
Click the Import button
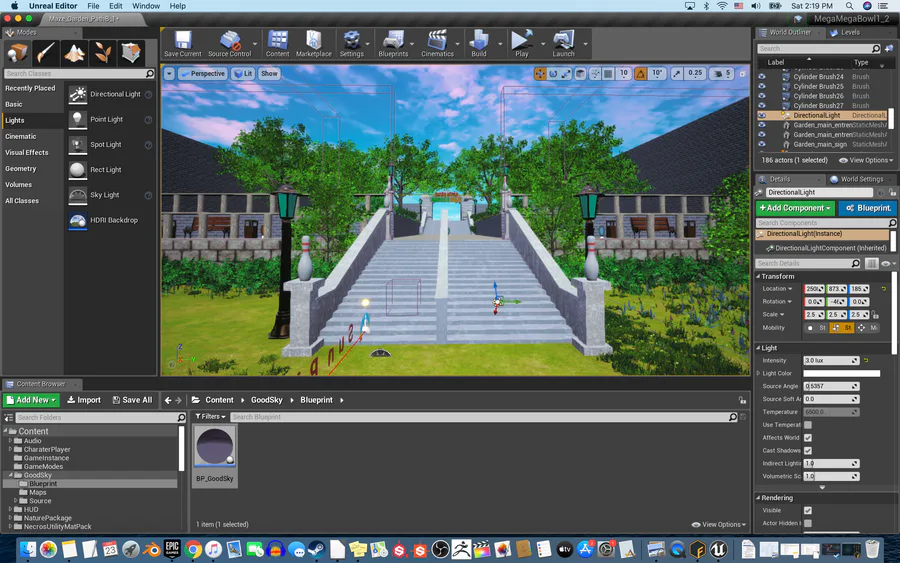coord(84,400)
